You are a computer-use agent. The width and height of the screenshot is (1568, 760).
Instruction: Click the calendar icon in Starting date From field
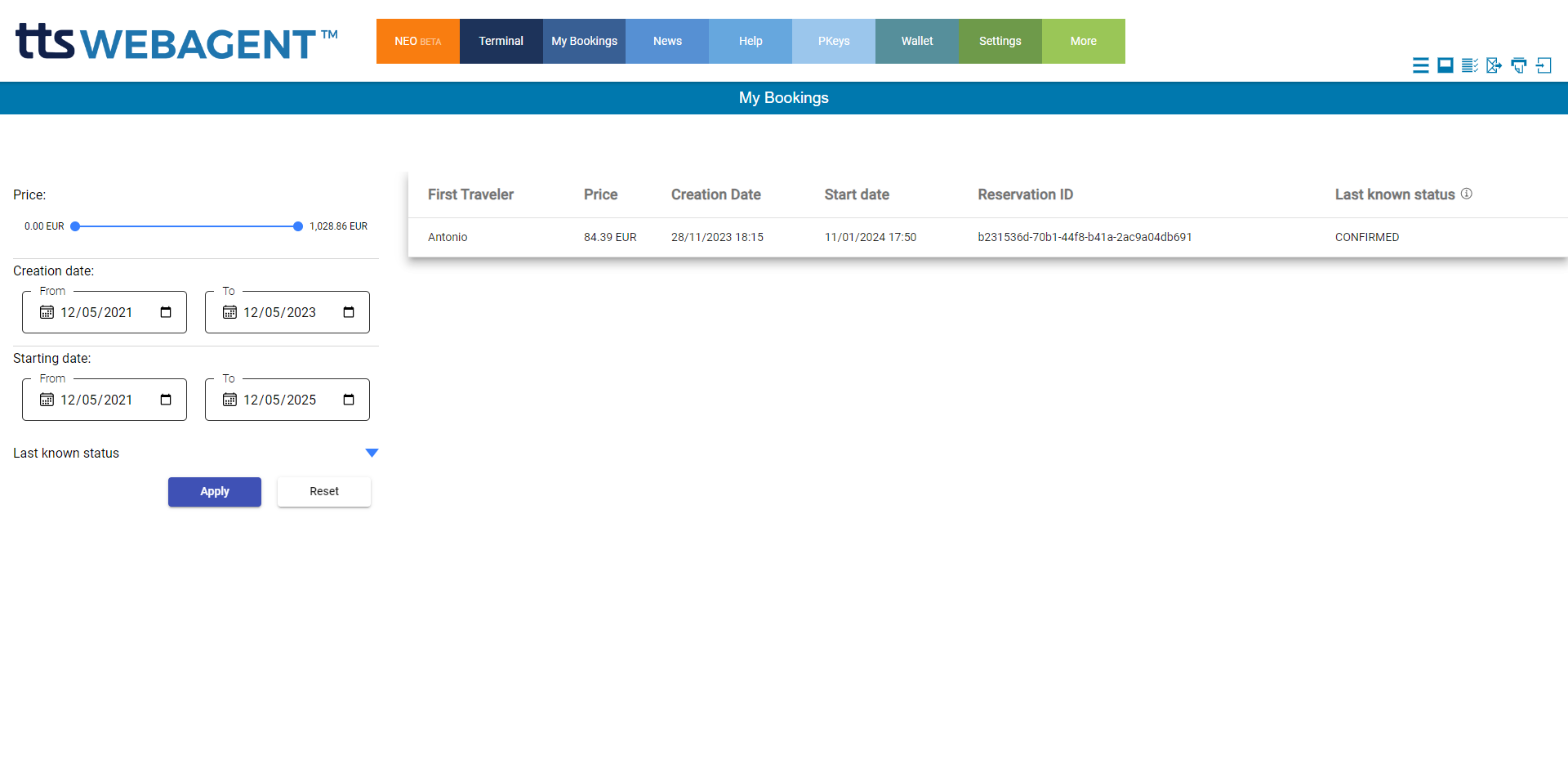click(x=46, y=400)
